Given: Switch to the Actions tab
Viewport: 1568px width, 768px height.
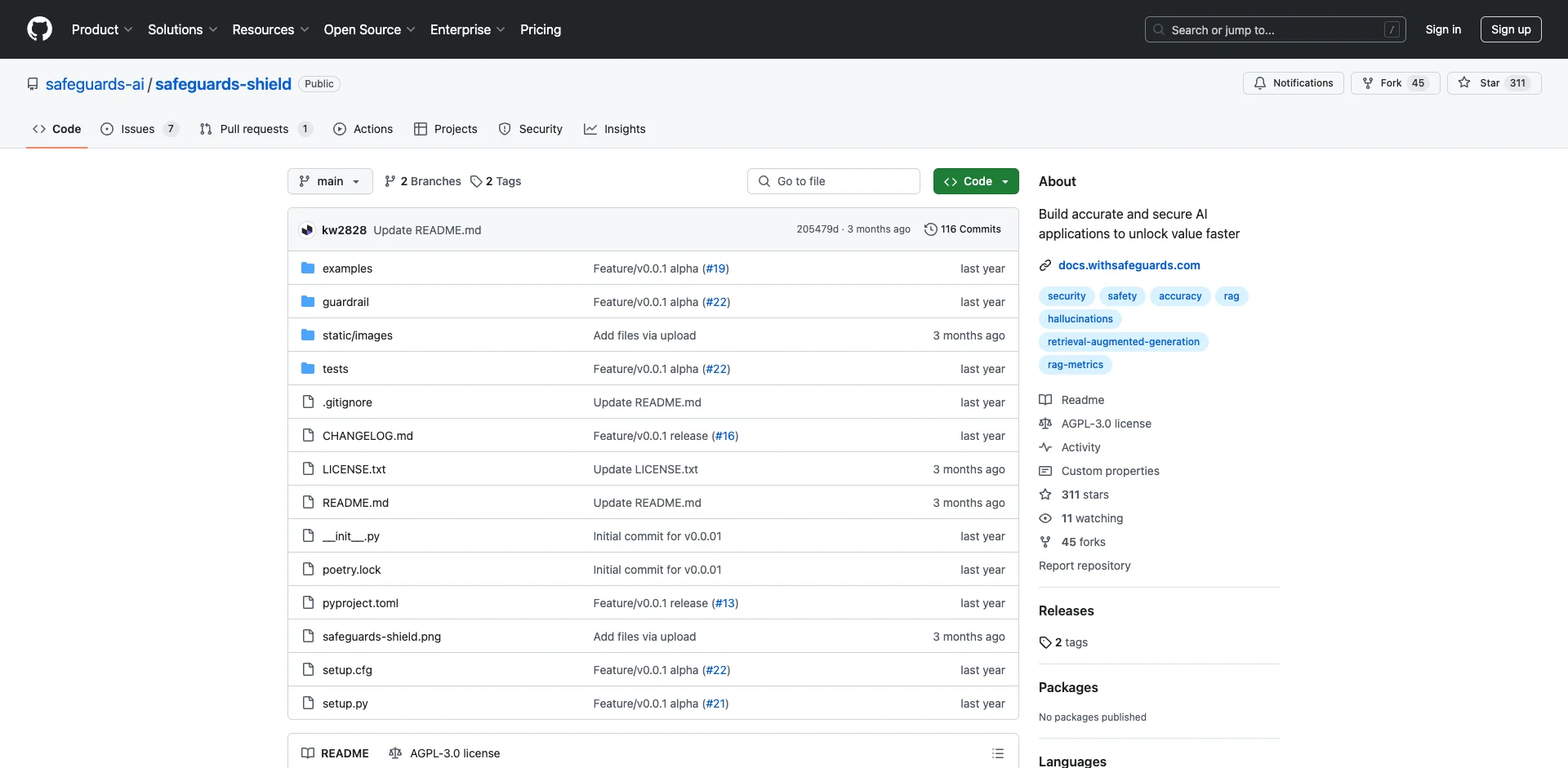Looking at the screenshot, I should coord(363,129).
